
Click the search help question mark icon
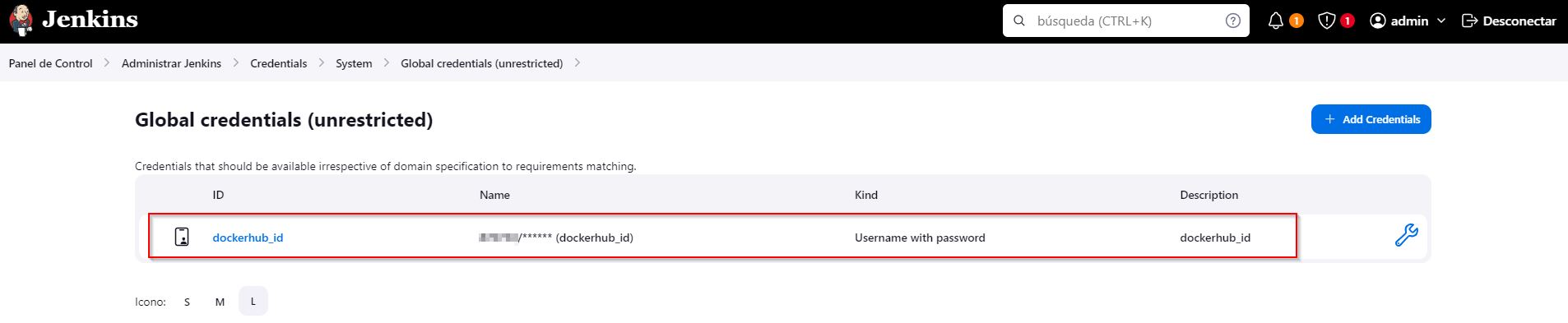coord(1232,21)
